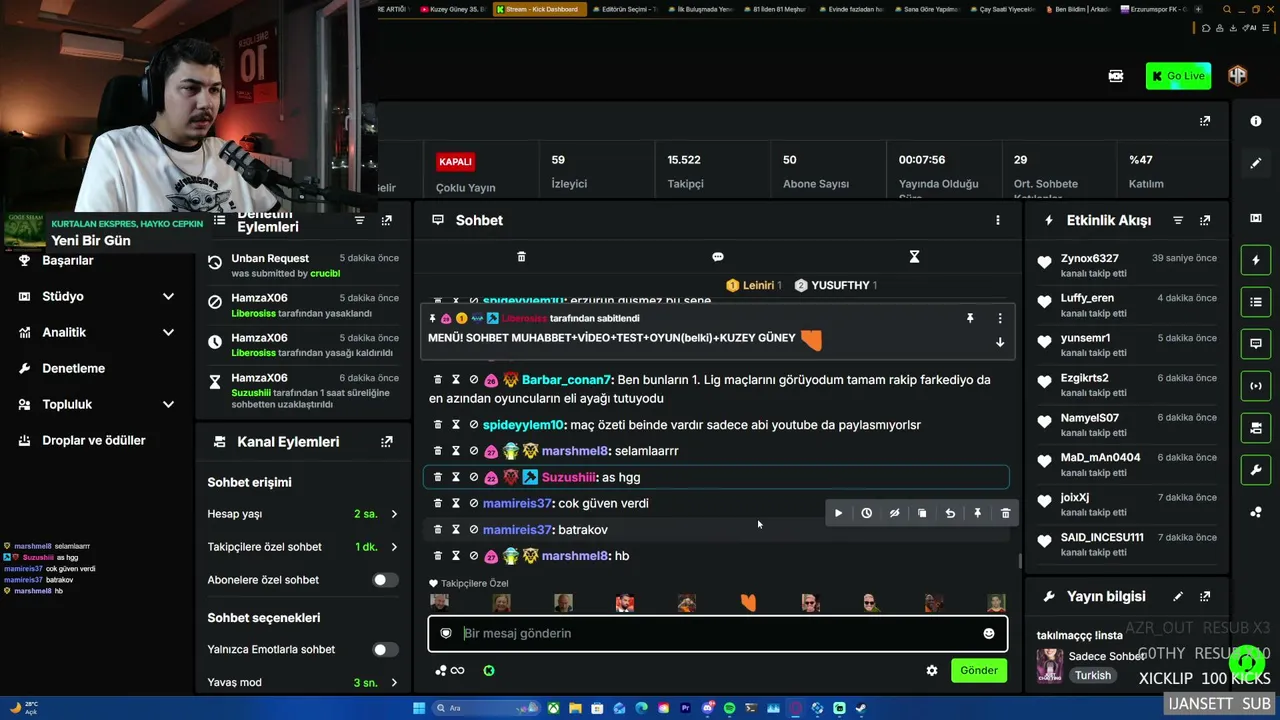Click copy icon in message hover toolbar
Screen dimensions: 1280x720
tap(922, 513)
